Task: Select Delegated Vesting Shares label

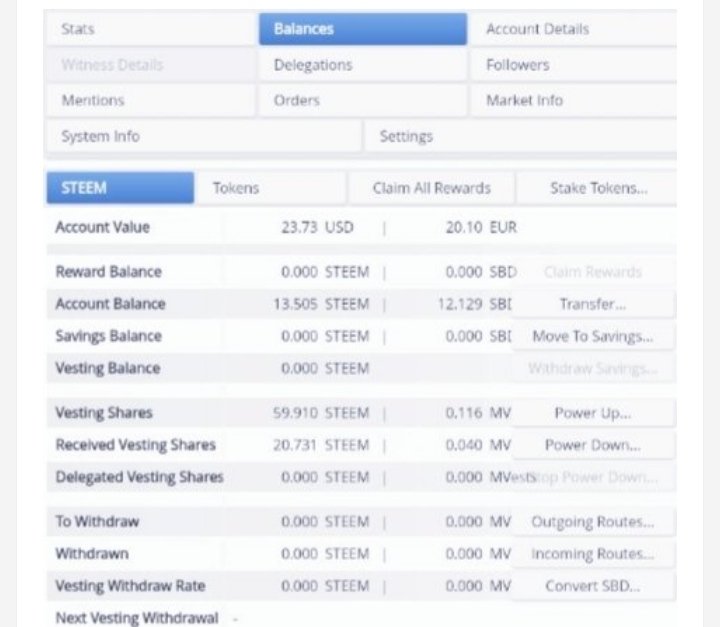Action: point(140,477)
